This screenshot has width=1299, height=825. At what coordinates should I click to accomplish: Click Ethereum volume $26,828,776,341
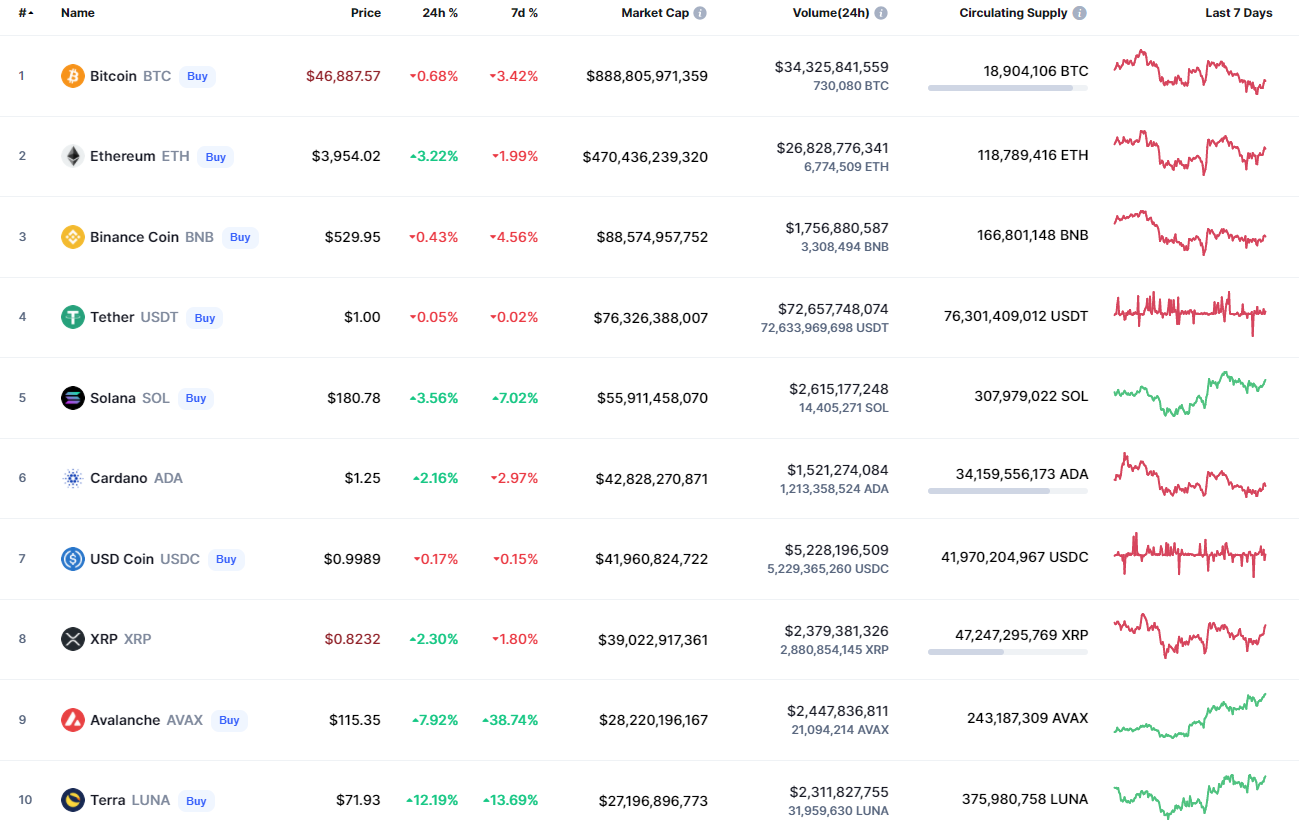pyautogui.click(x=832, y=148)
